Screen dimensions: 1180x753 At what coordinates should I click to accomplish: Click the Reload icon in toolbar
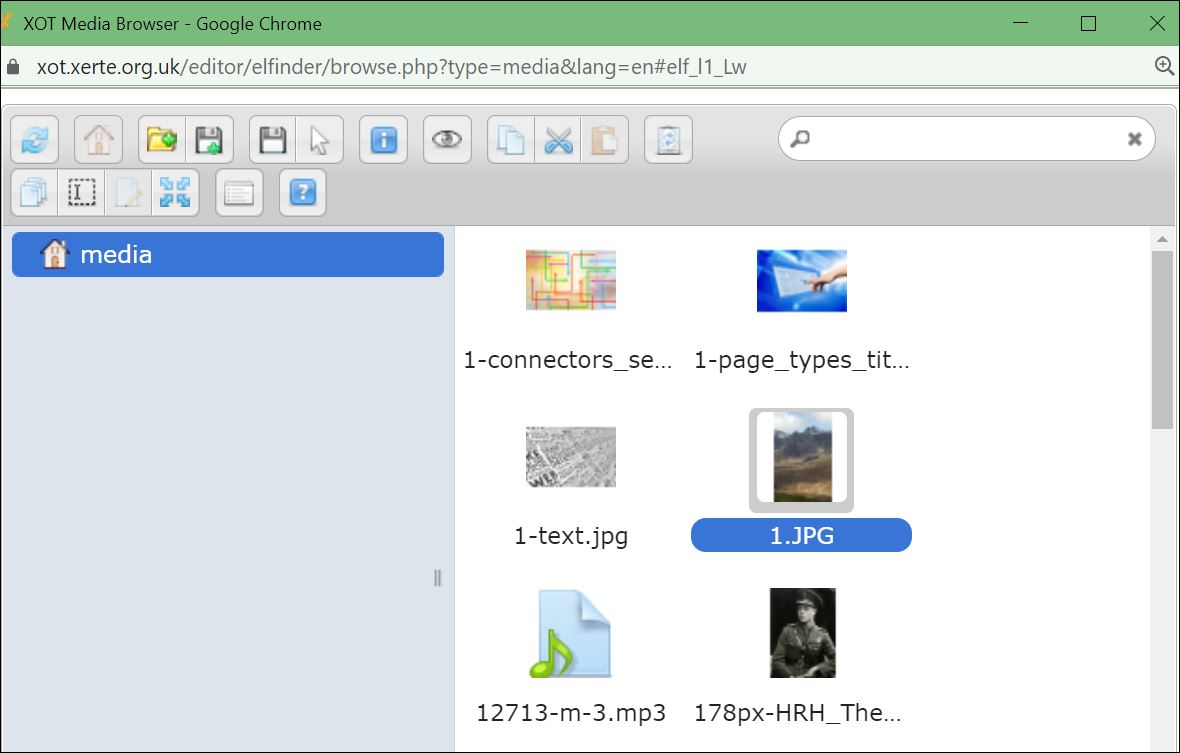pos(35,140)
